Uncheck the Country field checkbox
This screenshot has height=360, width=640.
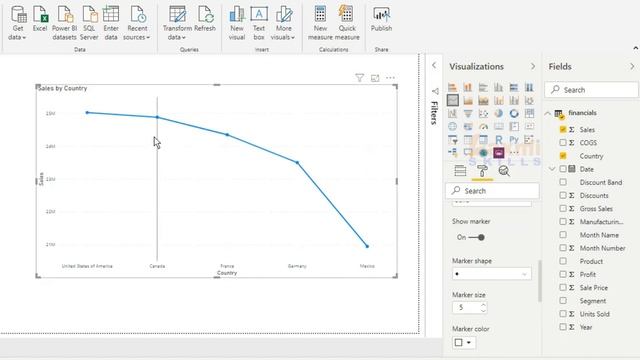point(563,156)
